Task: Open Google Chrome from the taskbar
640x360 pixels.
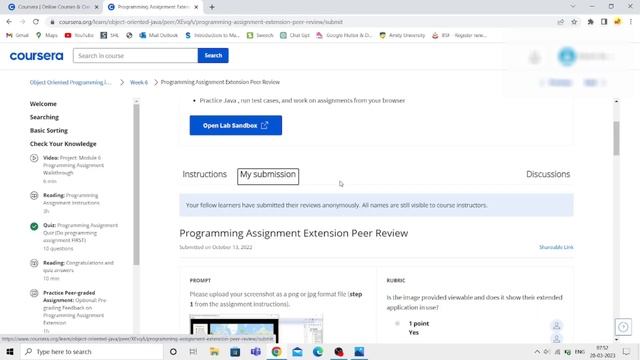Action: coord(276,351)
